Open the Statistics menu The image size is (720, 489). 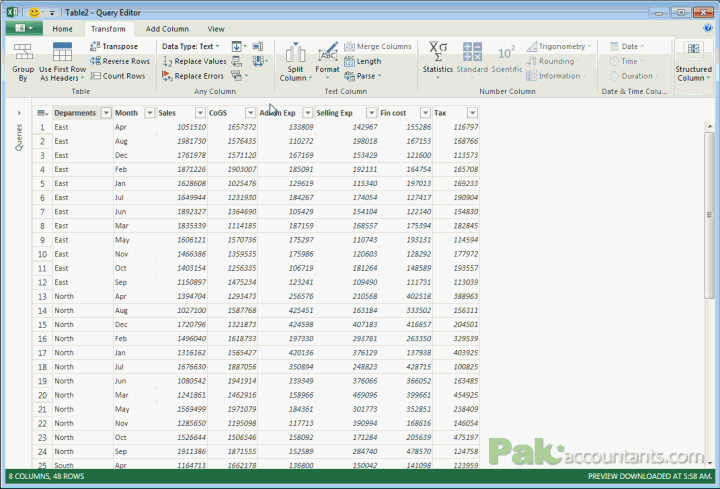438,61
